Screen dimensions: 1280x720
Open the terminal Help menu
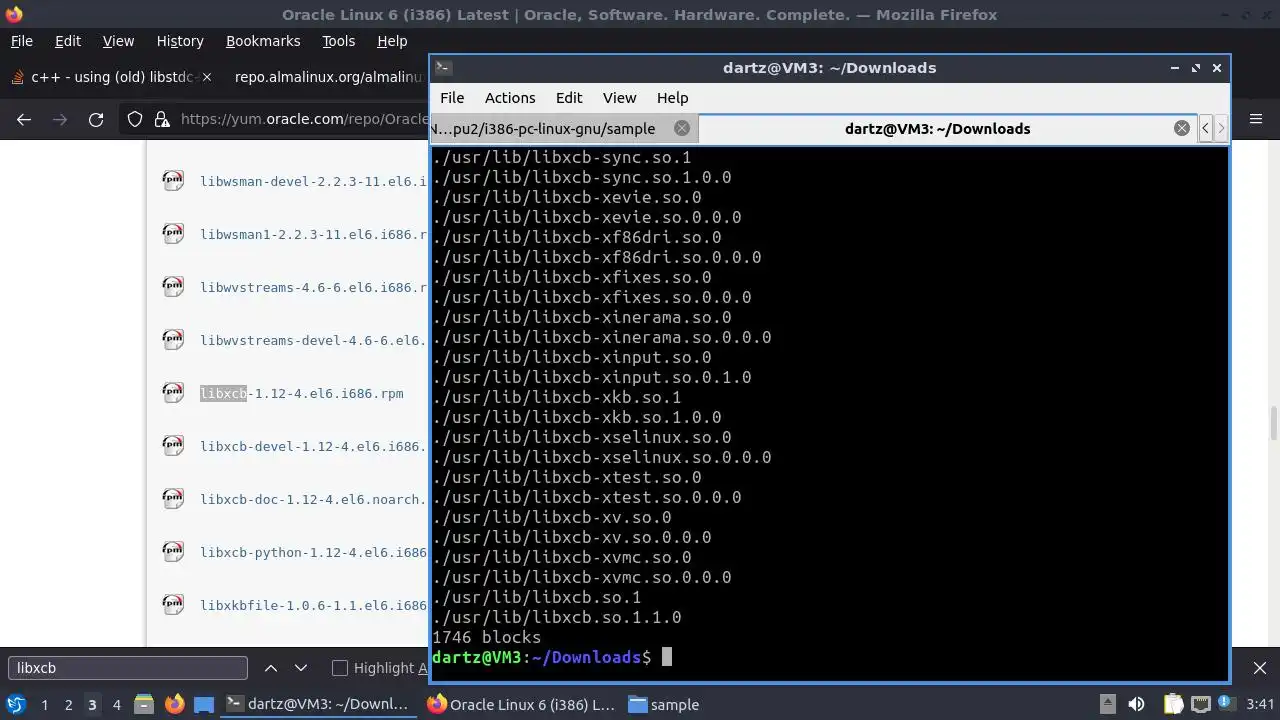[672, 98]
